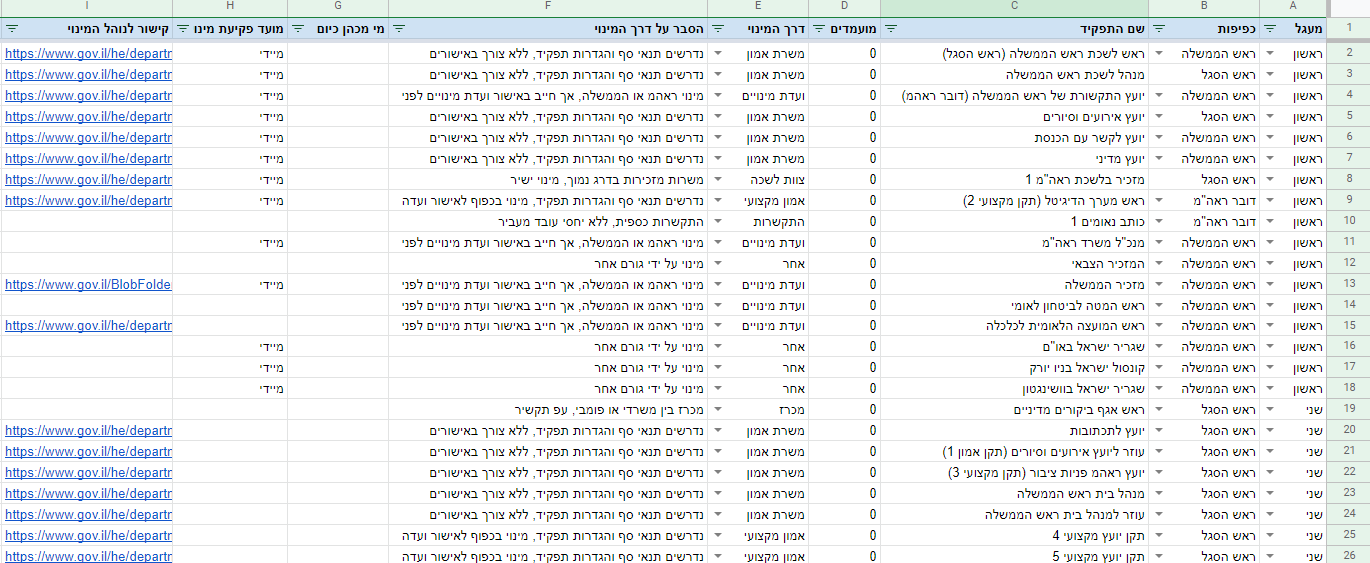This screenshot has height=563, width=1370.
Task: Select cell מכרז בין משרדי או פומבי
Action: pos(549,410)
